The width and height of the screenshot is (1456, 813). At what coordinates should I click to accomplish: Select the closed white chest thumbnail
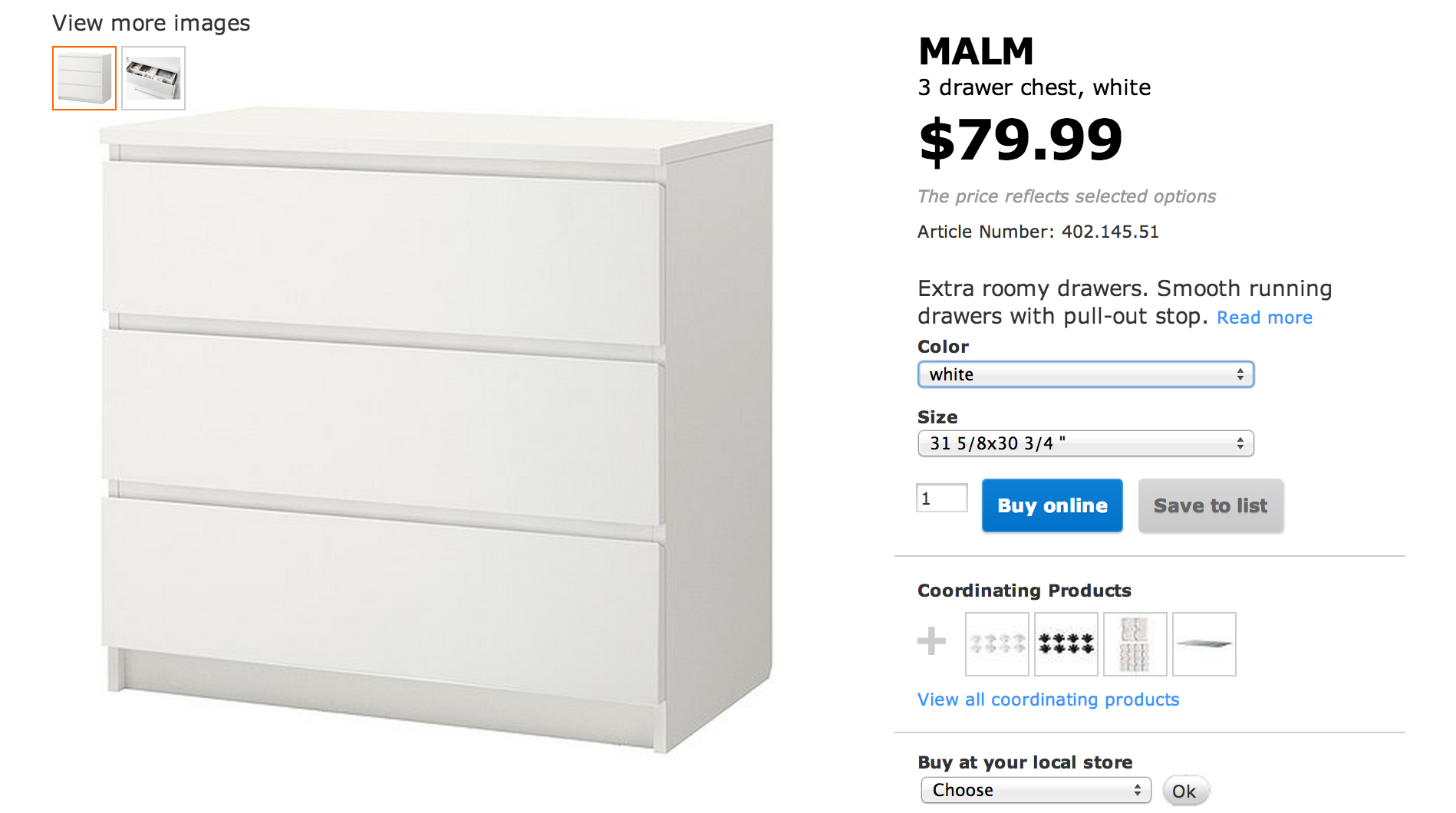84,78
